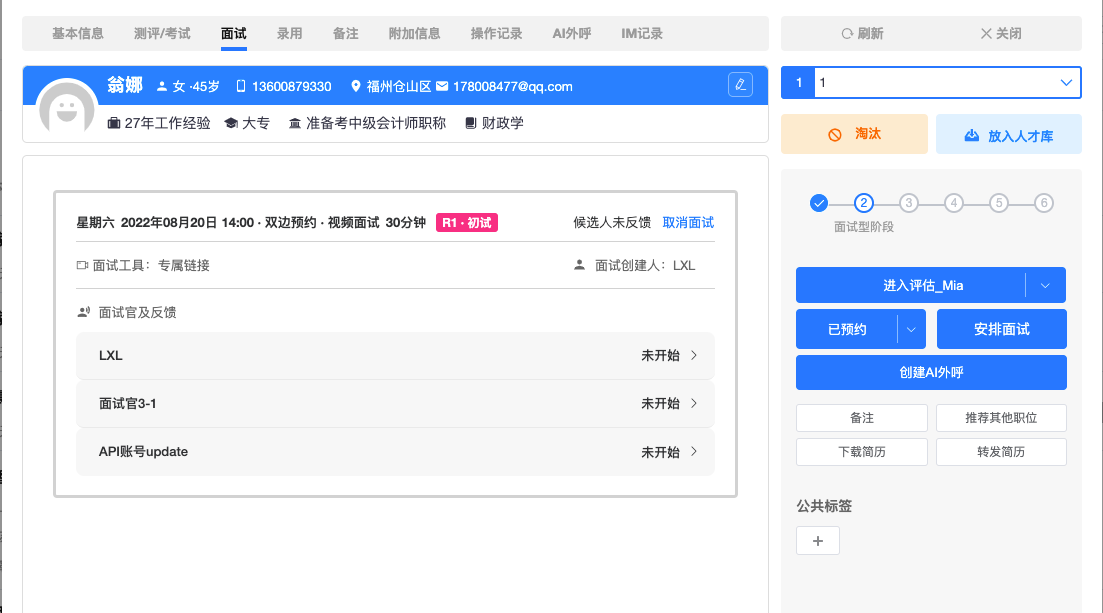
Task: Click the graduation cap icon by 大专
Action: pyautogui.click(x=231, y=123)
